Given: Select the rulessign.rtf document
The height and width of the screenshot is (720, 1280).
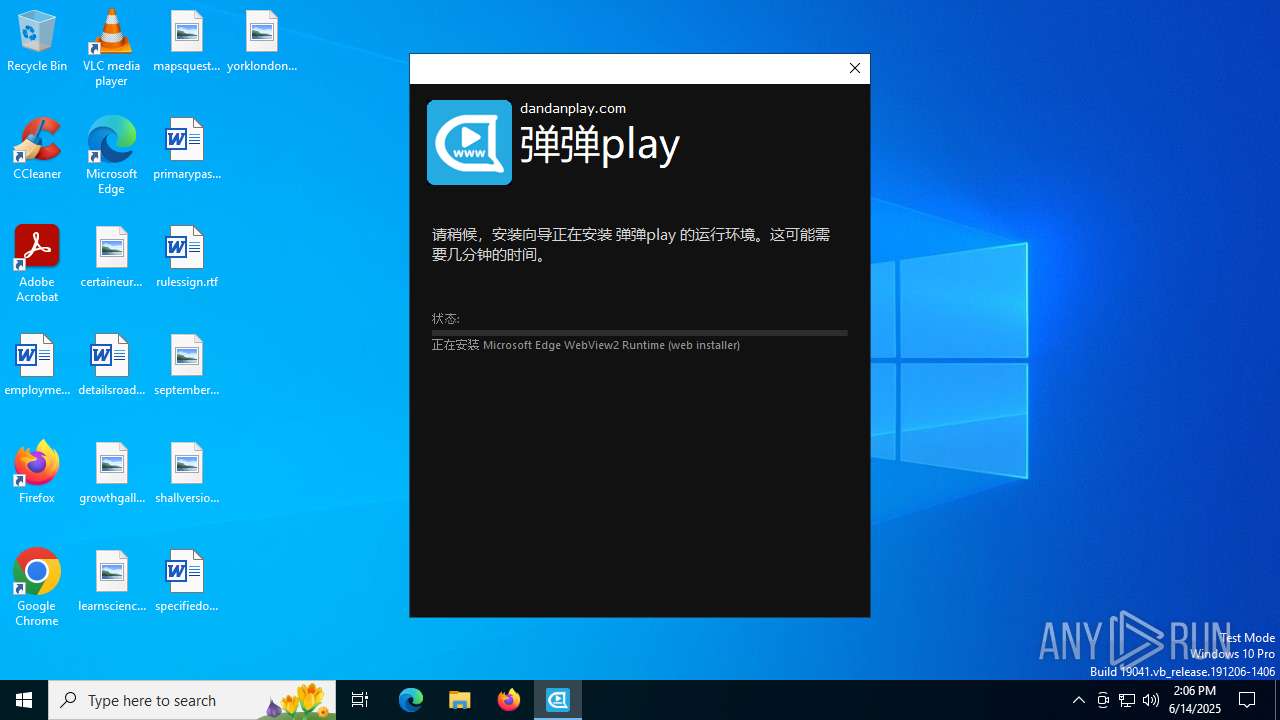Looking at the screenshot, I should (187, 258).
